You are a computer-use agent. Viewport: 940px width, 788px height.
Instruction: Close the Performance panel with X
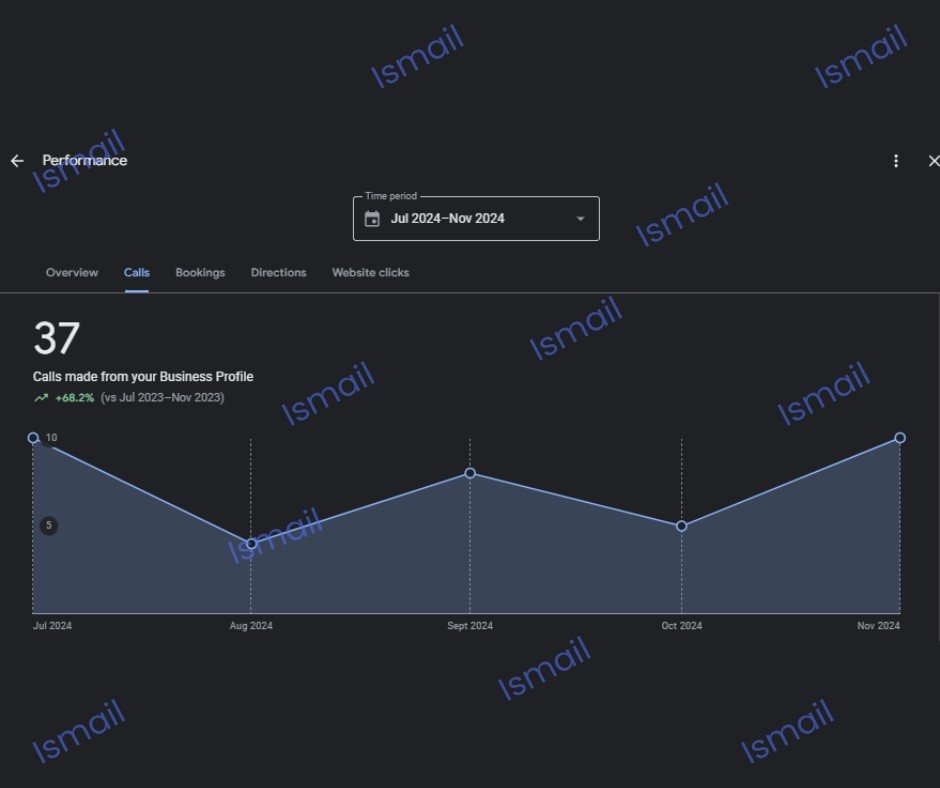[x=933, y=161]
